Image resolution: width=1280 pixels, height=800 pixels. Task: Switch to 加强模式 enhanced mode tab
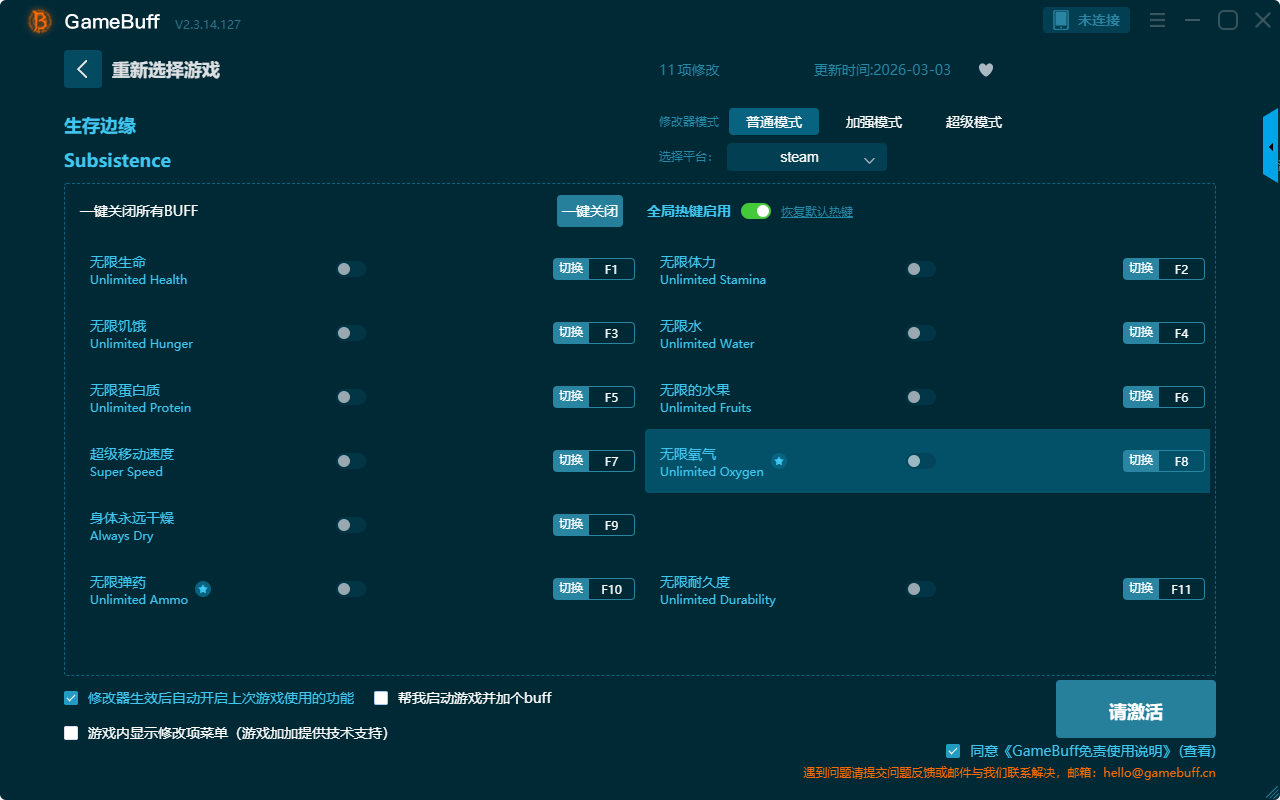[x=873, y=122]
